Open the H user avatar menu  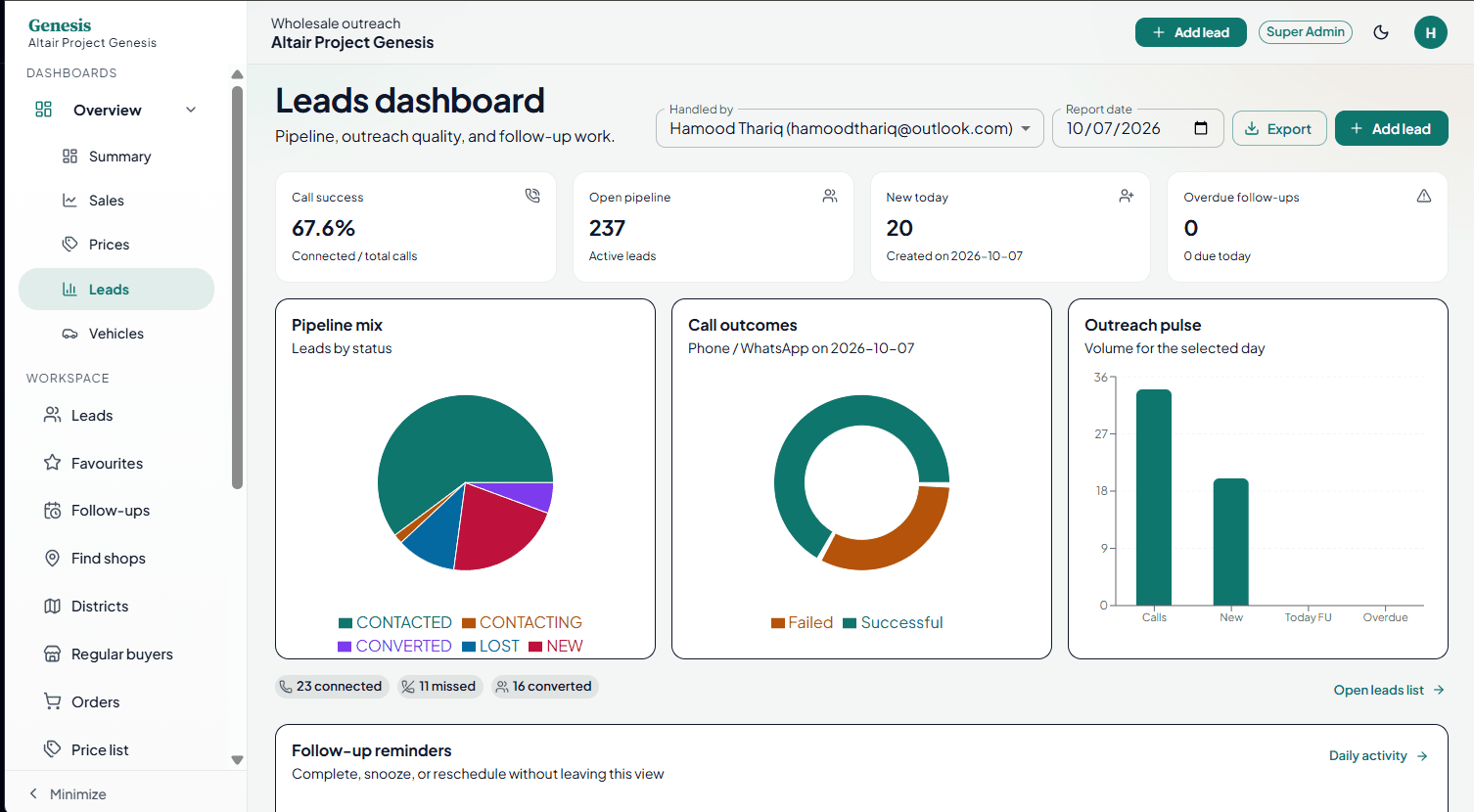pyautogui.click(x=1430, y=32)
